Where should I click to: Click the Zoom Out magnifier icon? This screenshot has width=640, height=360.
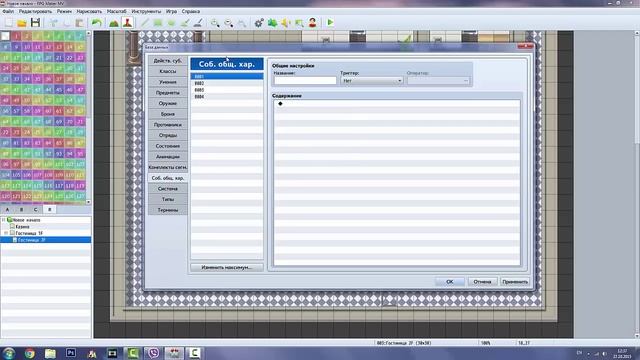point(229,22)
